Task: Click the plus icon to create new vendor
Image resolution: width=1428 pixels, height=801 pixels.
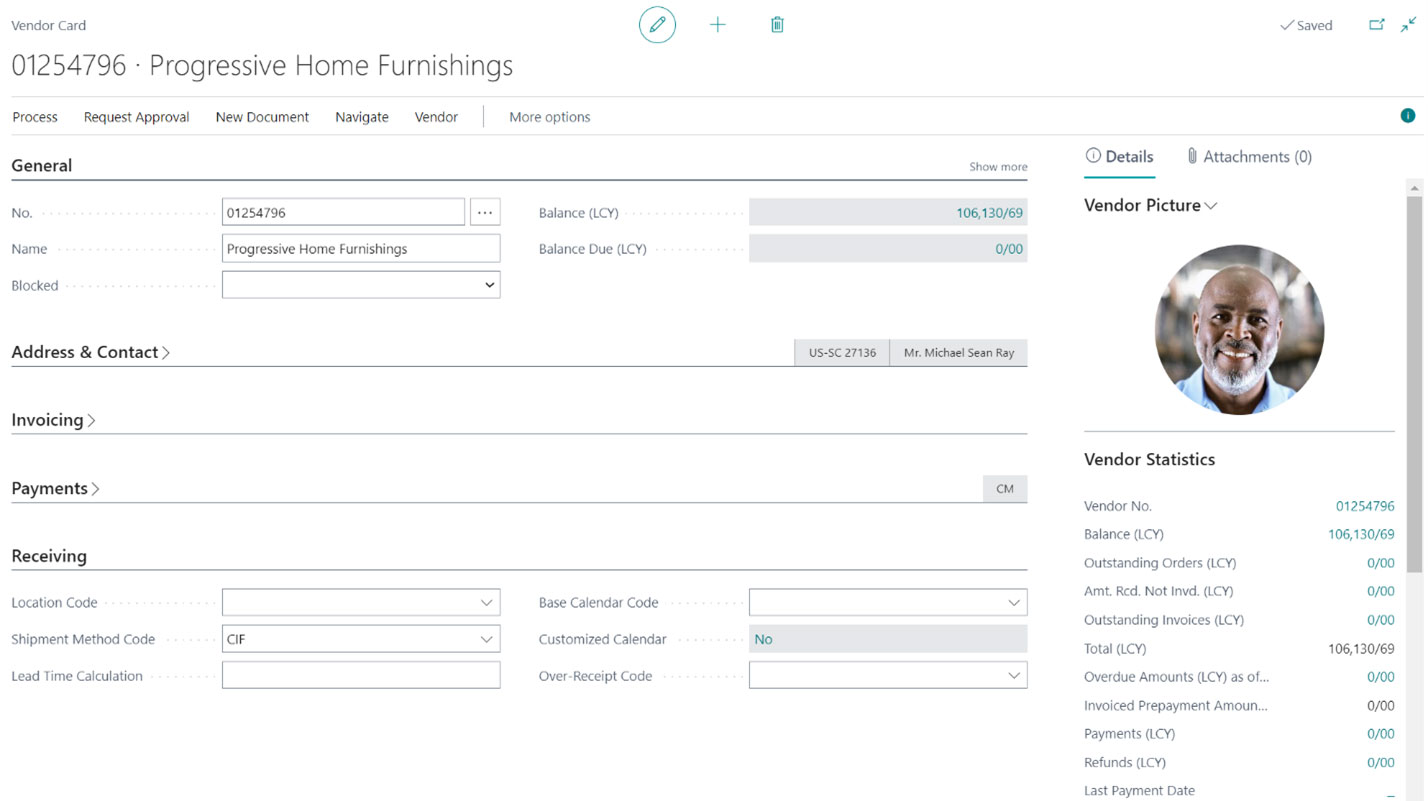Action: coord(717,25)
